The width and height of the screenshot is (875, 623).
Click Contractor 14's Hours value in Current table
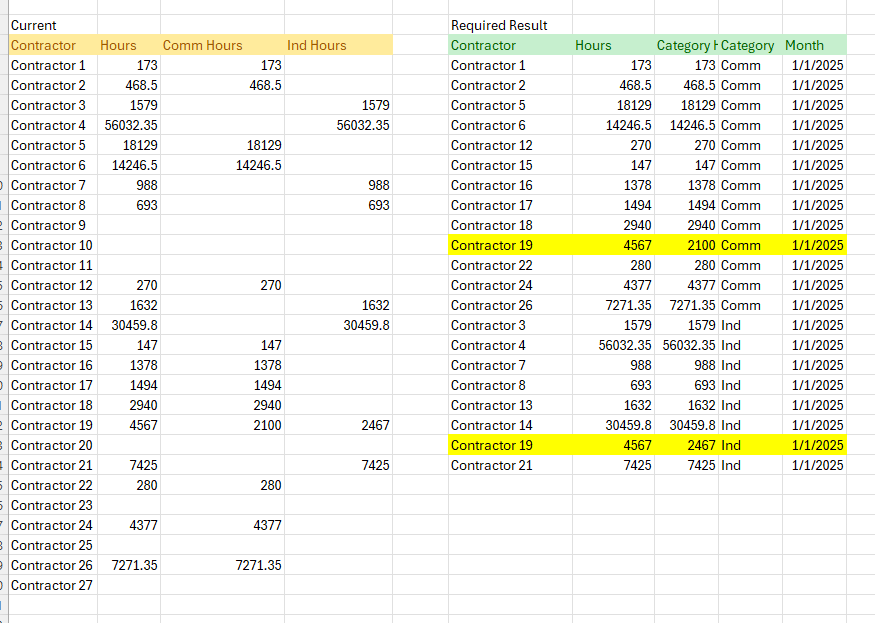tap(133, 325)
